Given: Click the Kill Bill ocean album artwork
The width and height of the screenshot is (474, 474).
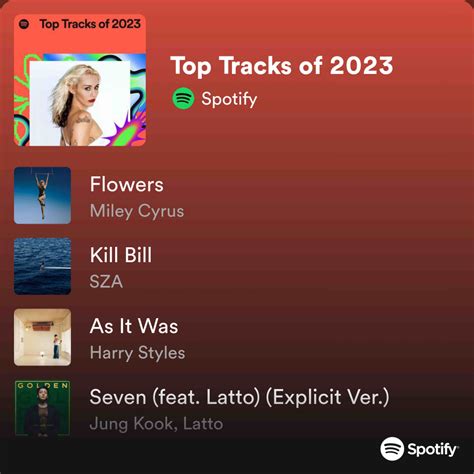Looking at the screenshot, I should click(x=42, y=266).
